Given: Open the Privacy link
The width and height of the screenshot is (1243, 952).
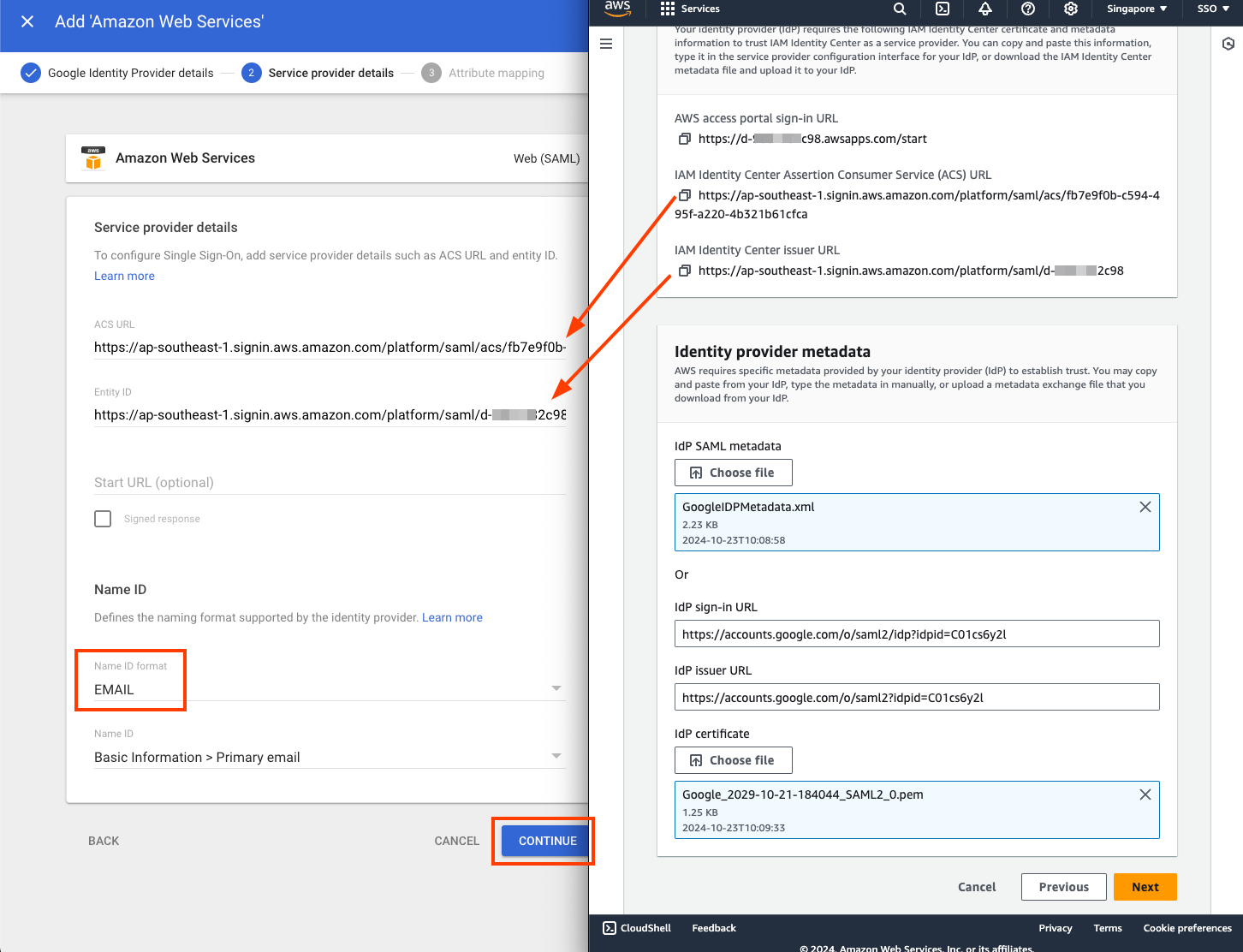Looking at the screenshot, I should (1056, 928).
